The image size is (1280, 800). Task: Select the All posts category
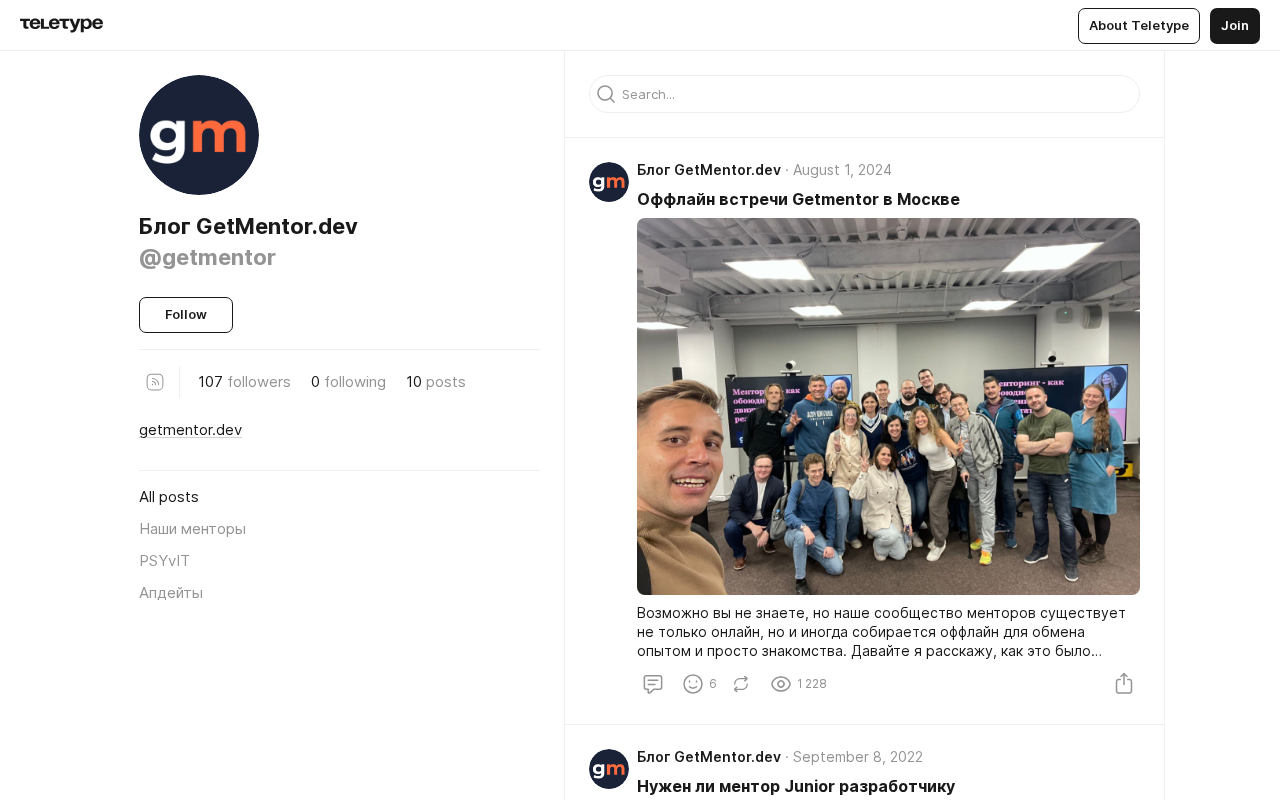[x=169, y=497]
